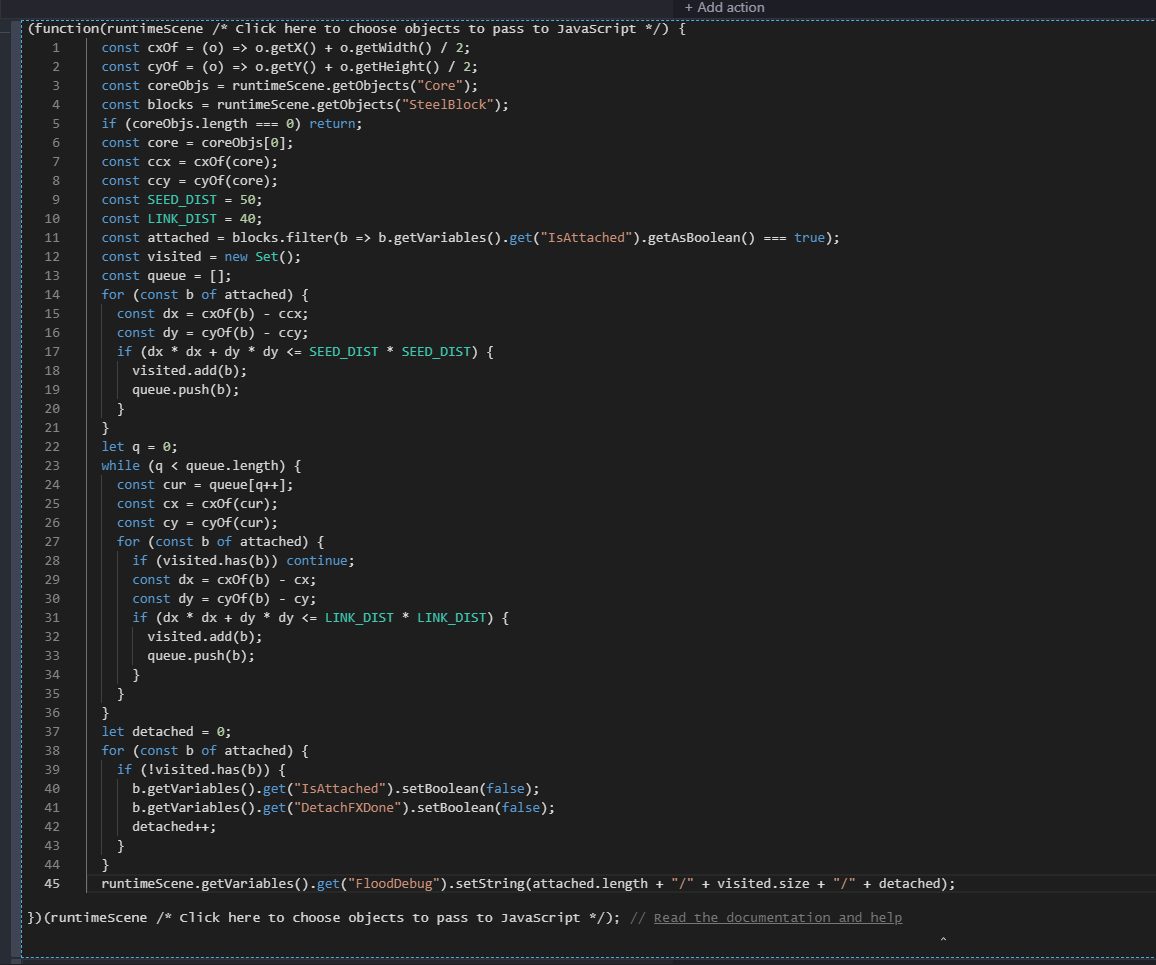Click the line "let q = 0;"
The image size is (1156, 965).
139,447
